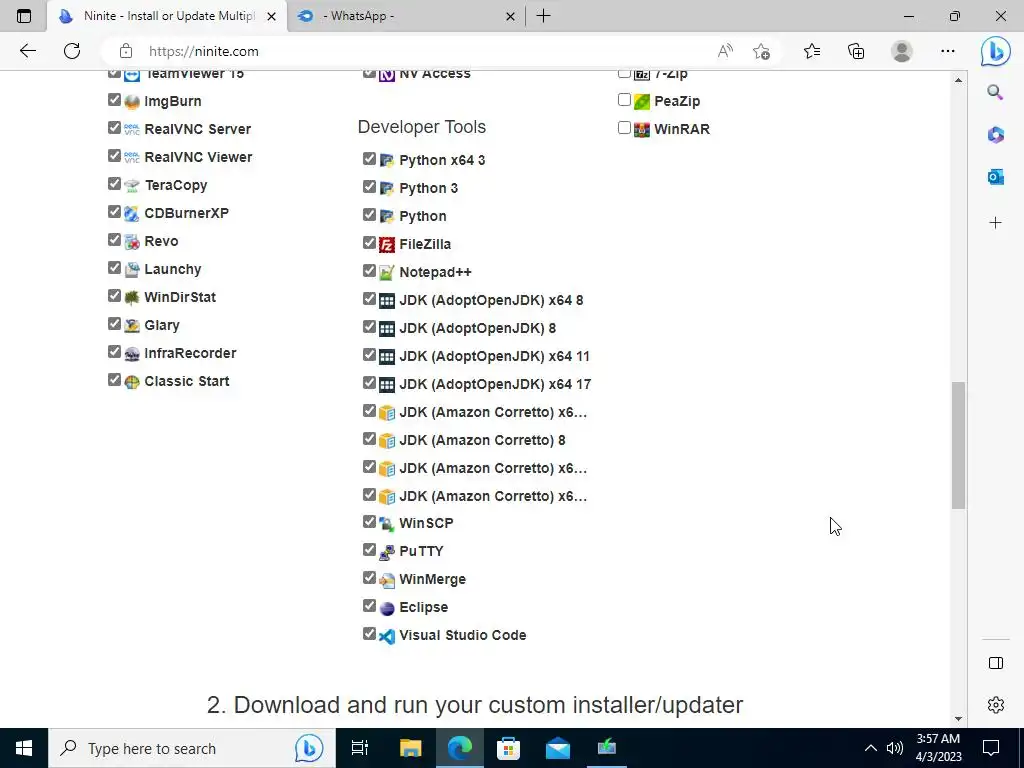Refresh the Ninite page
Viewport: 1024px width, 768px height.
point(72,51)
